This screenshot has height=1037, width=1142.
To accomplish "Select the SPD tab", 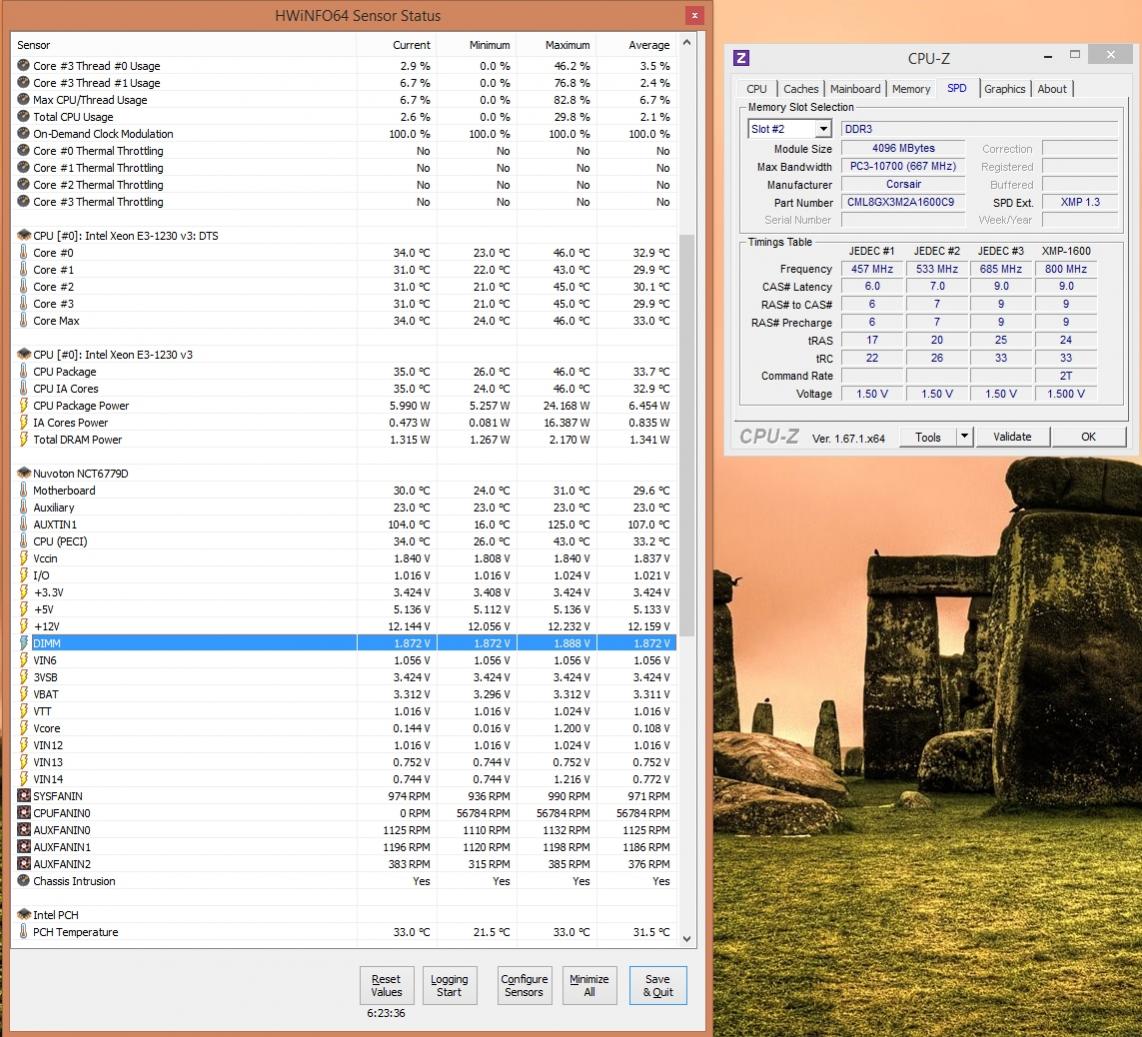I will click(957, 88).
